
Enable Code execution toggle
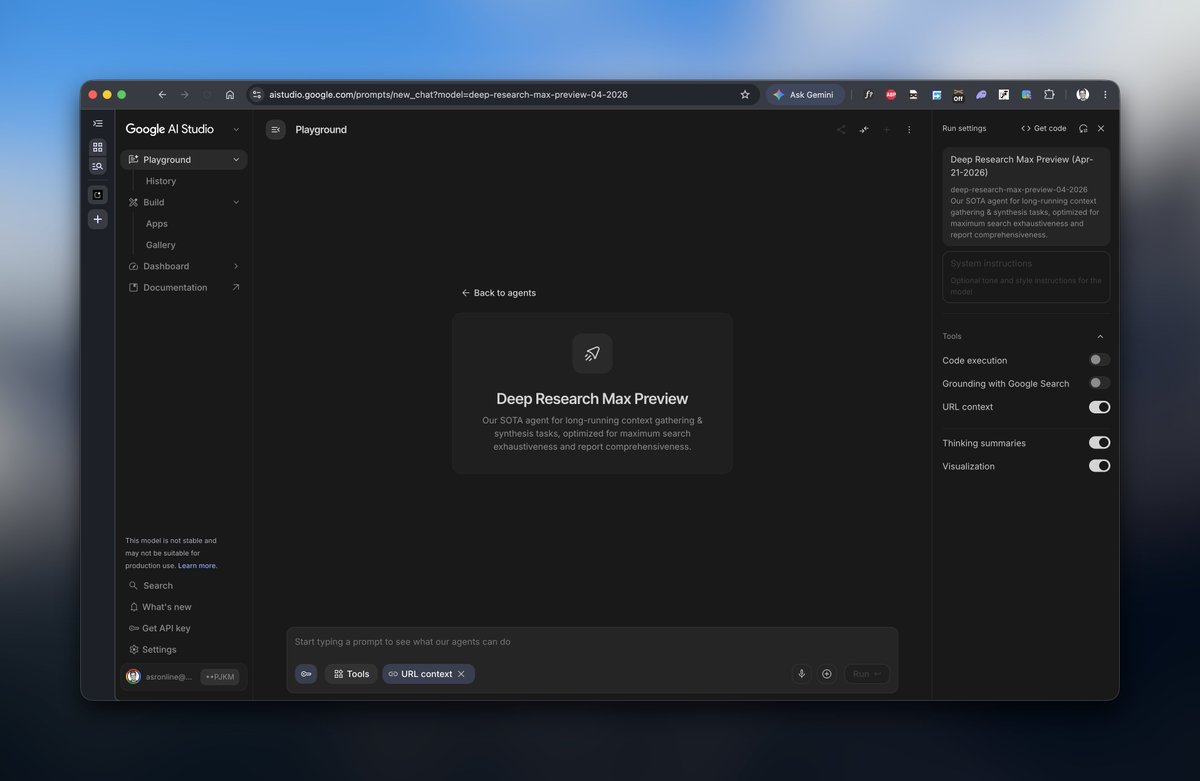click(1099, 360)
